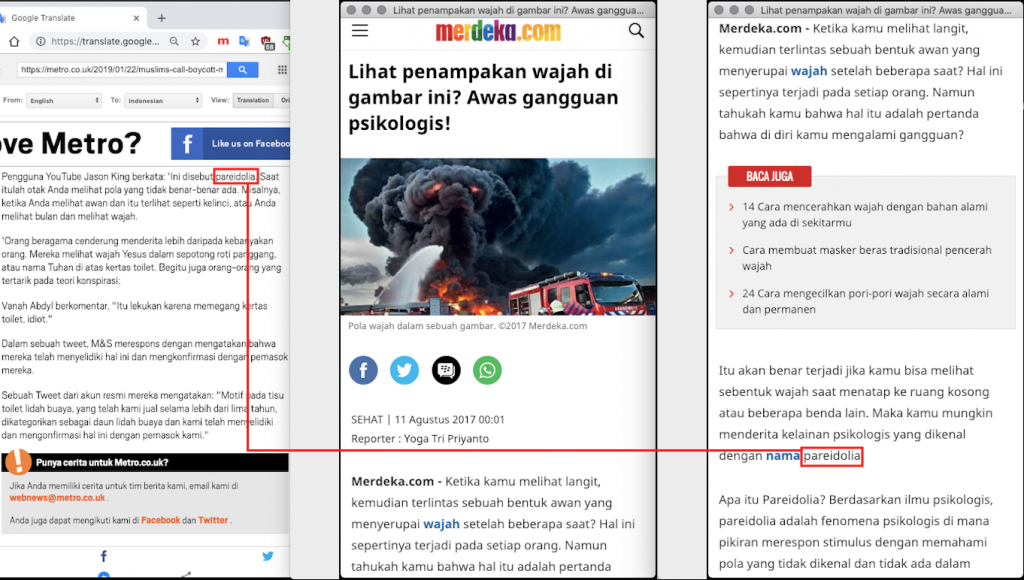The height and width of the screenshot is (580, 1024).
Task: Click the burning smoke article image
Action: coord(498,236)
